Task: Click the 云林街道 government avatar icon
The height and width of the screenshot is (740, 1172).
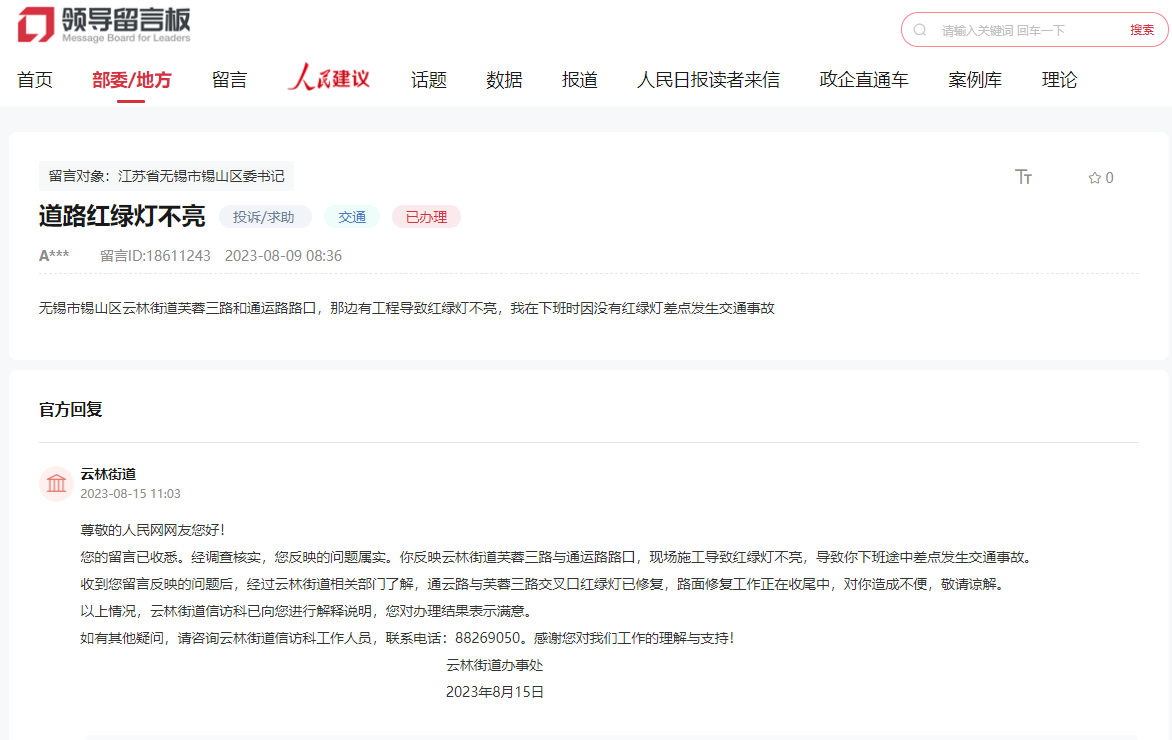Action: (x=57, y=484)
